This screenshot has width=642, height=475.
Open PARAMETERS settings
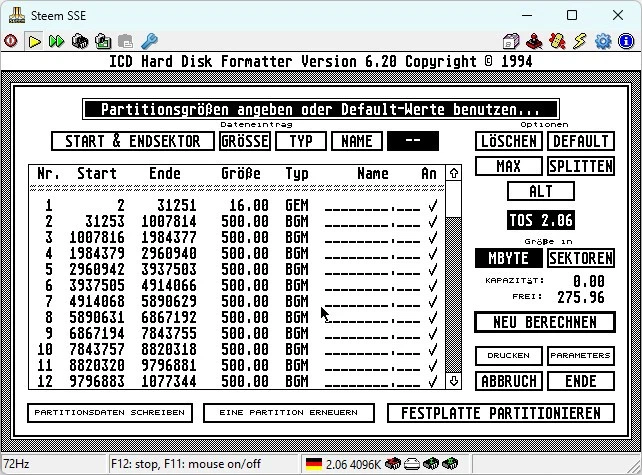click(x=581, y=355)
